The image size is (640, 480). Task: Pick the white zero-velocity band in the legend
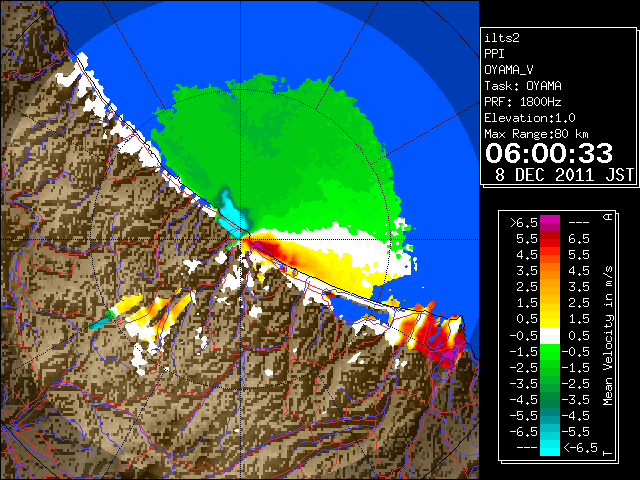pos(550,336)
